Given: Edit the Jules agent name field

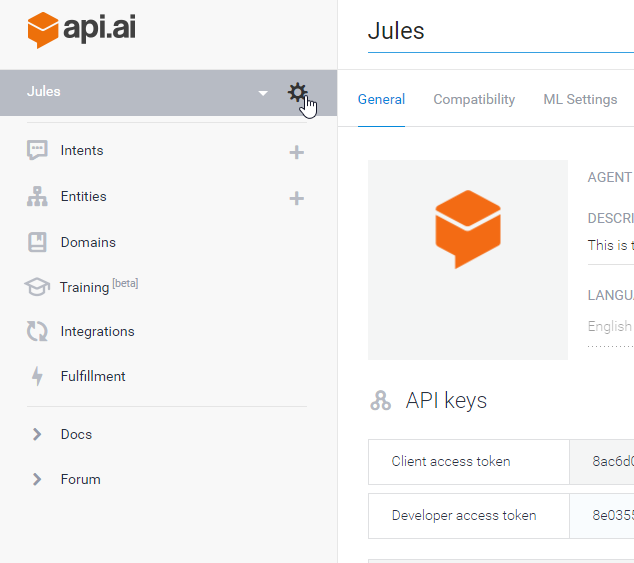Looking at the screenshot, I should coord(501,32).
